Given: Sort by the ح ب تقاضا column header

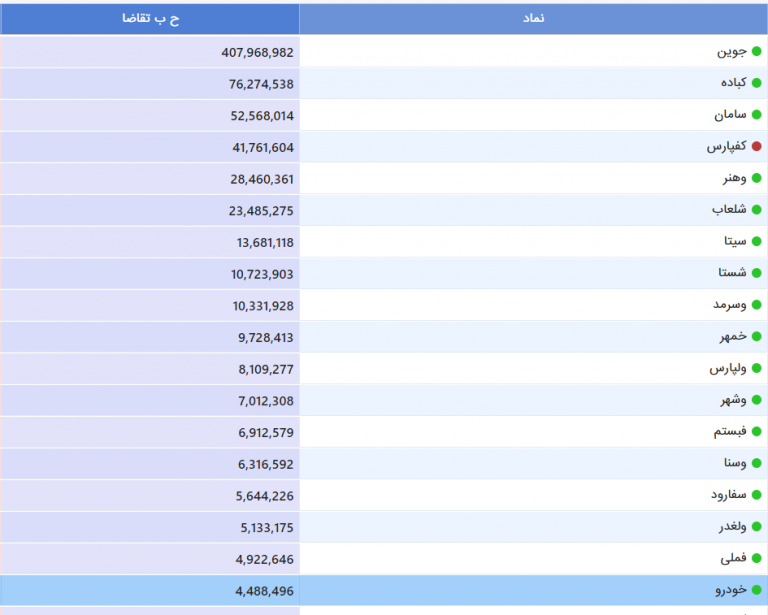Looking at the screenshot, I should click(x=150, y=19).
